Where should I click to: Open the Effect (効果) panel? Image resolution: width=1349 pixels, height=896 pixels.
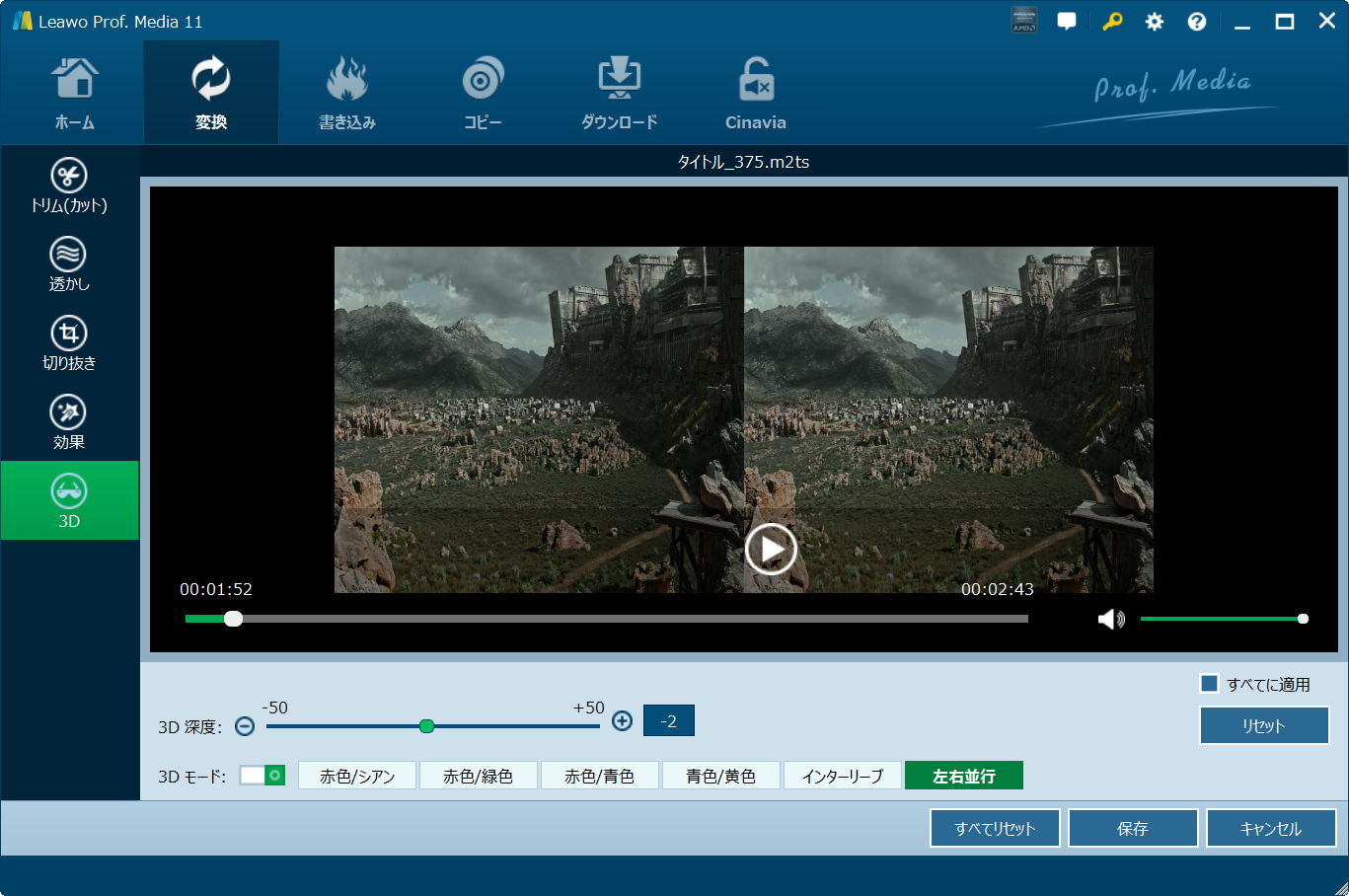pos(68,422)
